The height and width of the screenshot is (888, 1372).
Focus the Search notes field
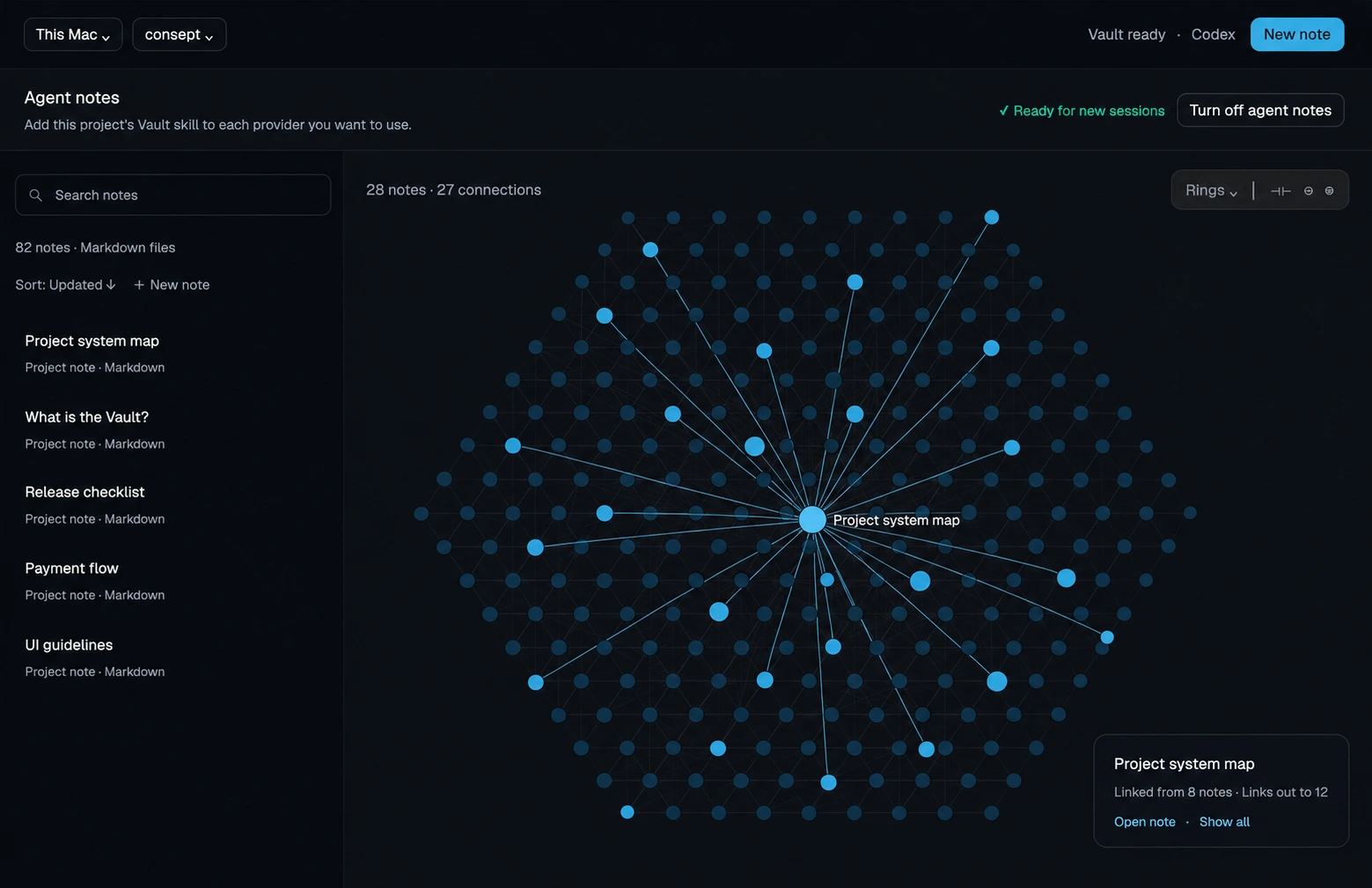[x=173, y=194]
